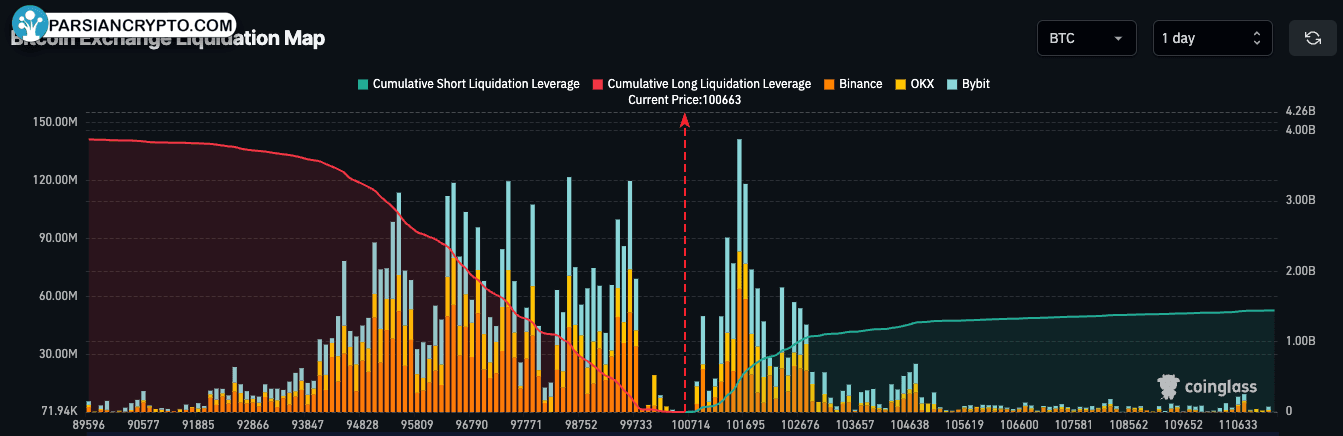Viewport: 1343px width, 436px height.
Task: Click the 150.00M left axis label
Action: coord(54,122)
